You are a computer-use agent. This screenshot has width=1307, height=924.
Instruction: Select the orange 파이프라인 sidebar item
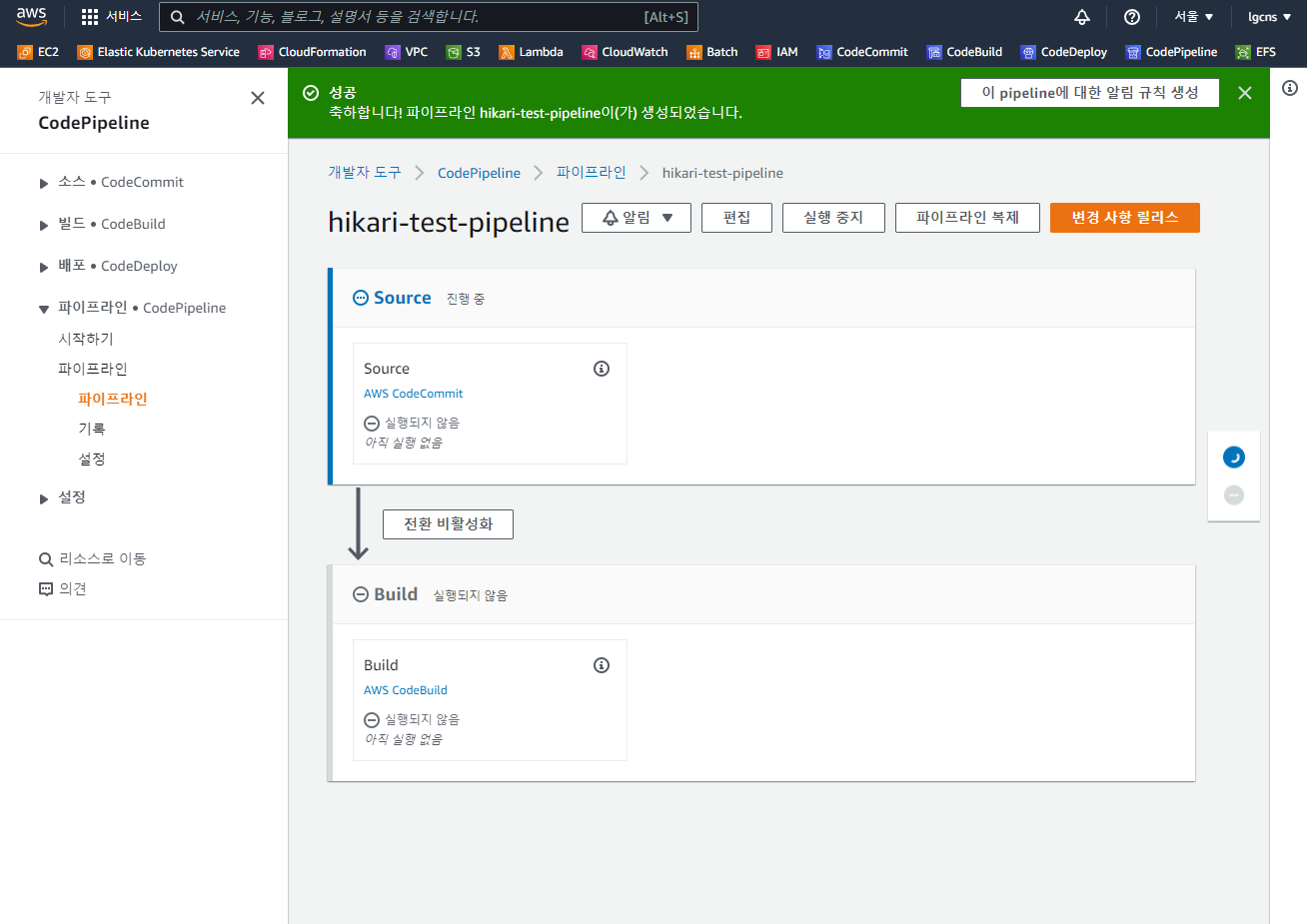113,399
